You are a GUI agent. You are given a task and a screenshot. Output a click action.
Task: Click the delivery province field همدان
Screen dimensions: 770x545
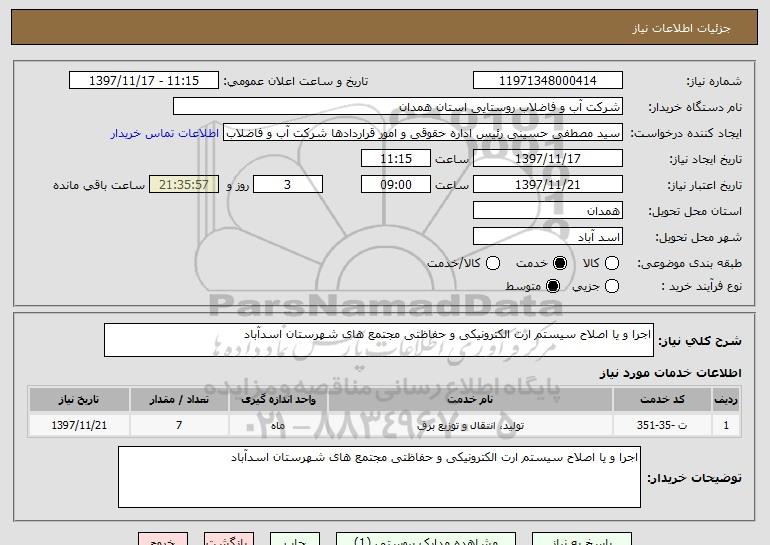(548, 211)
